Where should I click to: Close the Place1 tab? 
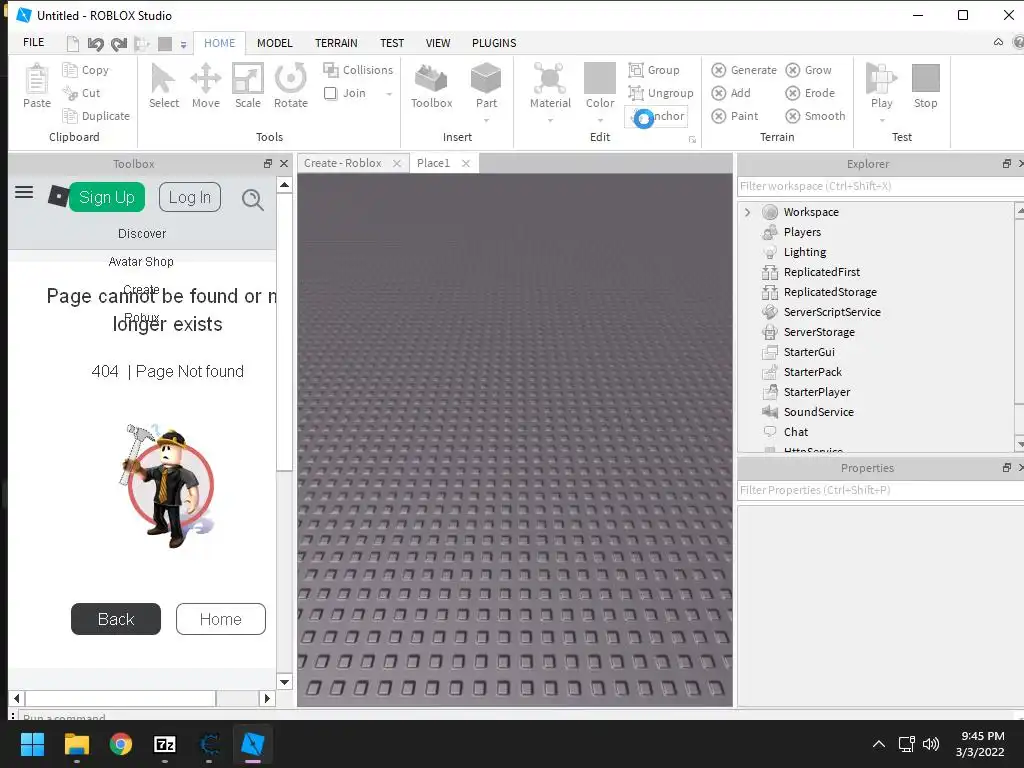pos(466,163)
